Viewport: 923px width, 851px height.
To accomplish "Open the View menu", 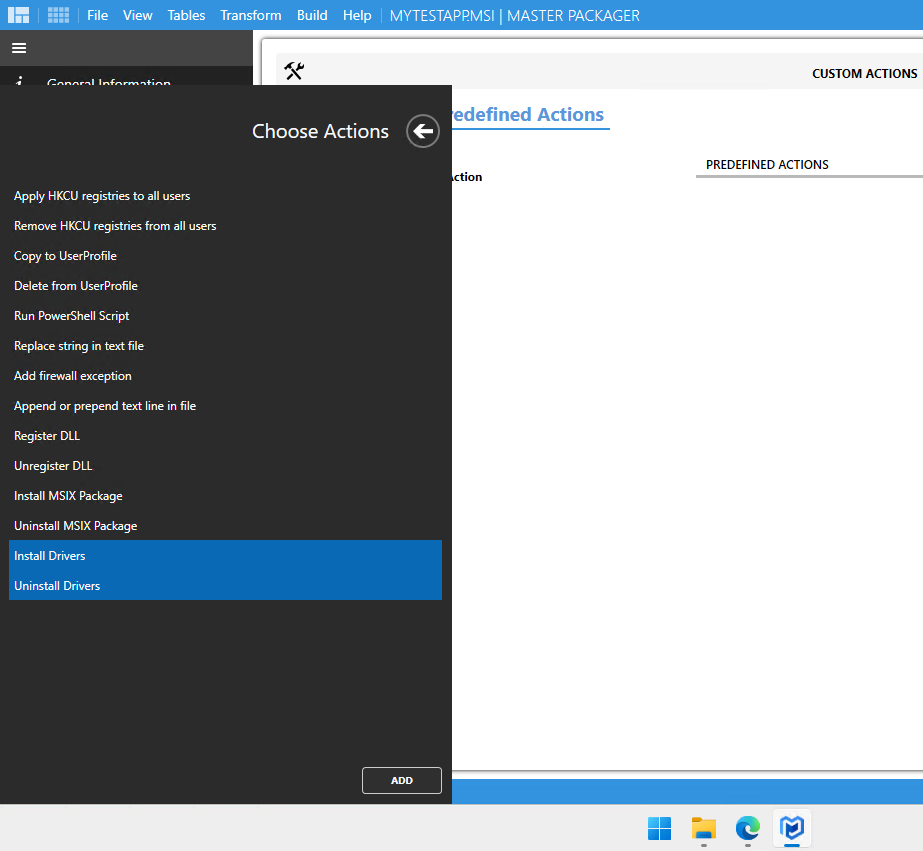I will [138, 15].
